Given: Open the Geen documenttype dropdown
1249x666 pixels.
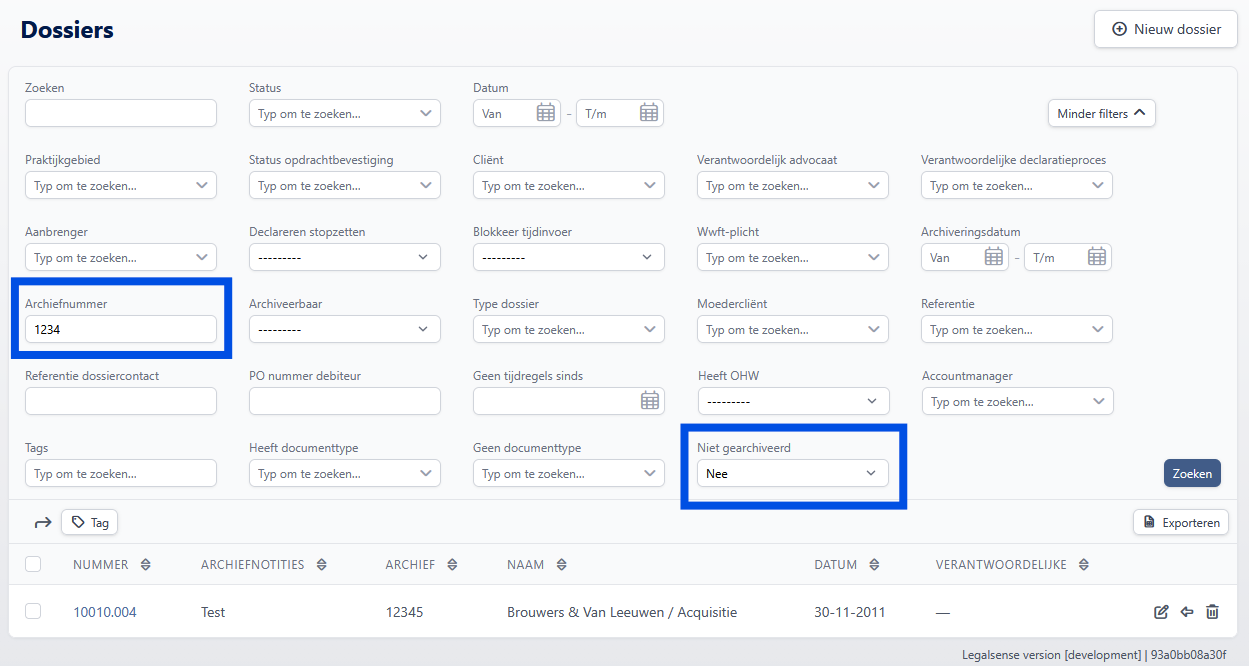Looking at the screenshot, I should point(569,473).
